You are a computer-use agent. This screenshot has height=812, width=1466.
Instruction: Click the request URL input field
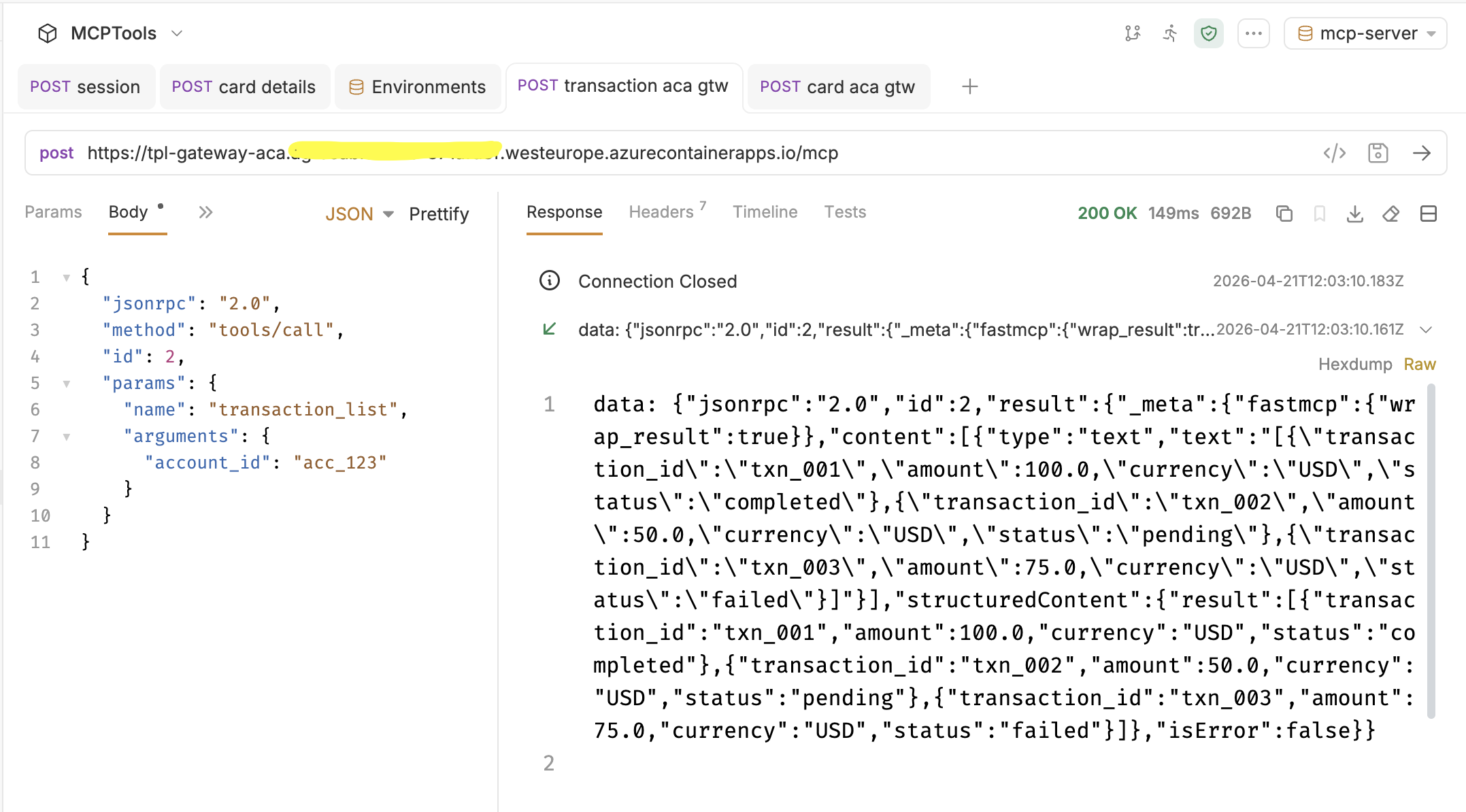(x=694, y=153)
